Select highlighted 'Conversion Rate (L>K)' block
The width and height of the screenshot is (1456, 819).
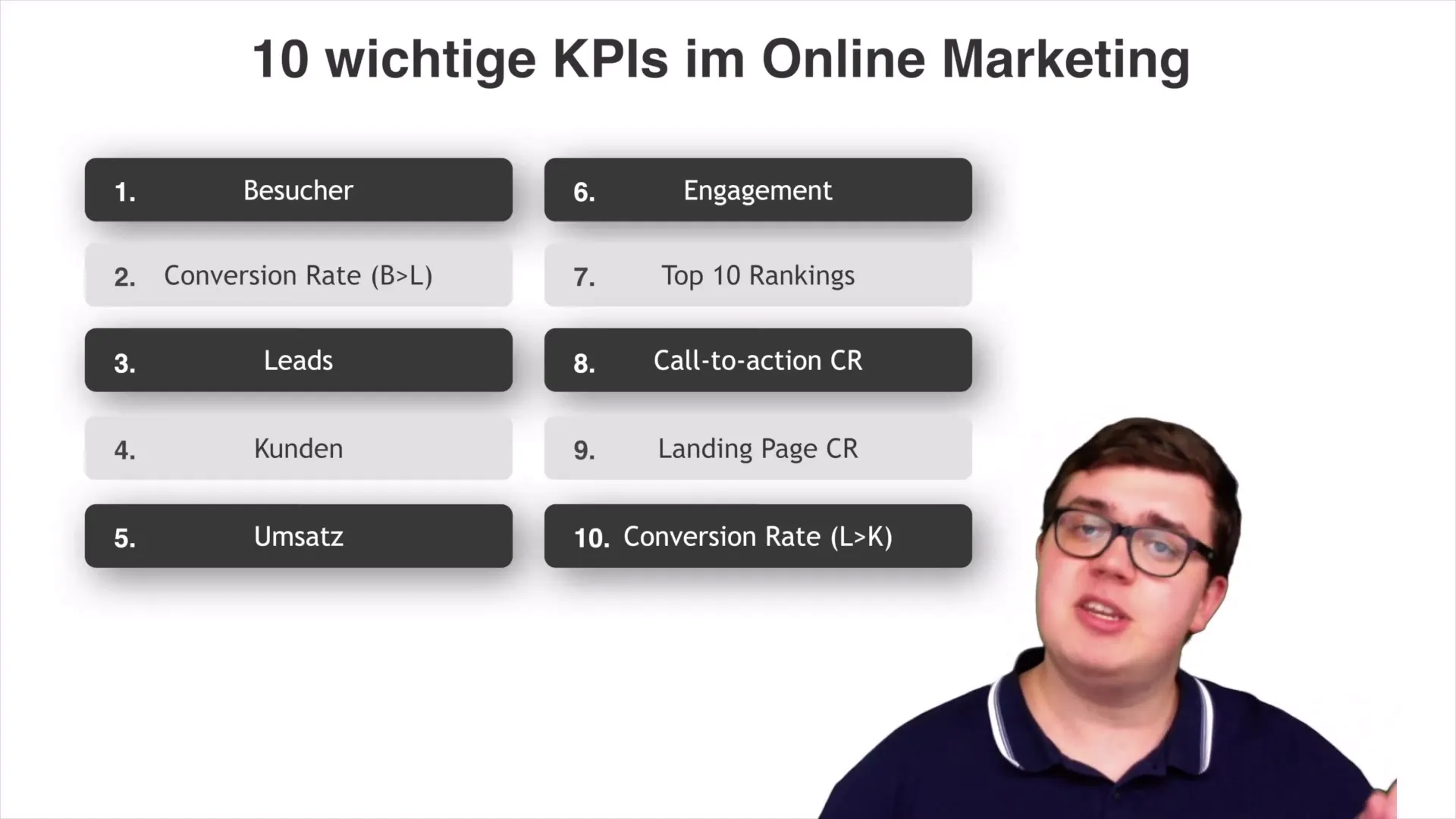pos(758,536)
